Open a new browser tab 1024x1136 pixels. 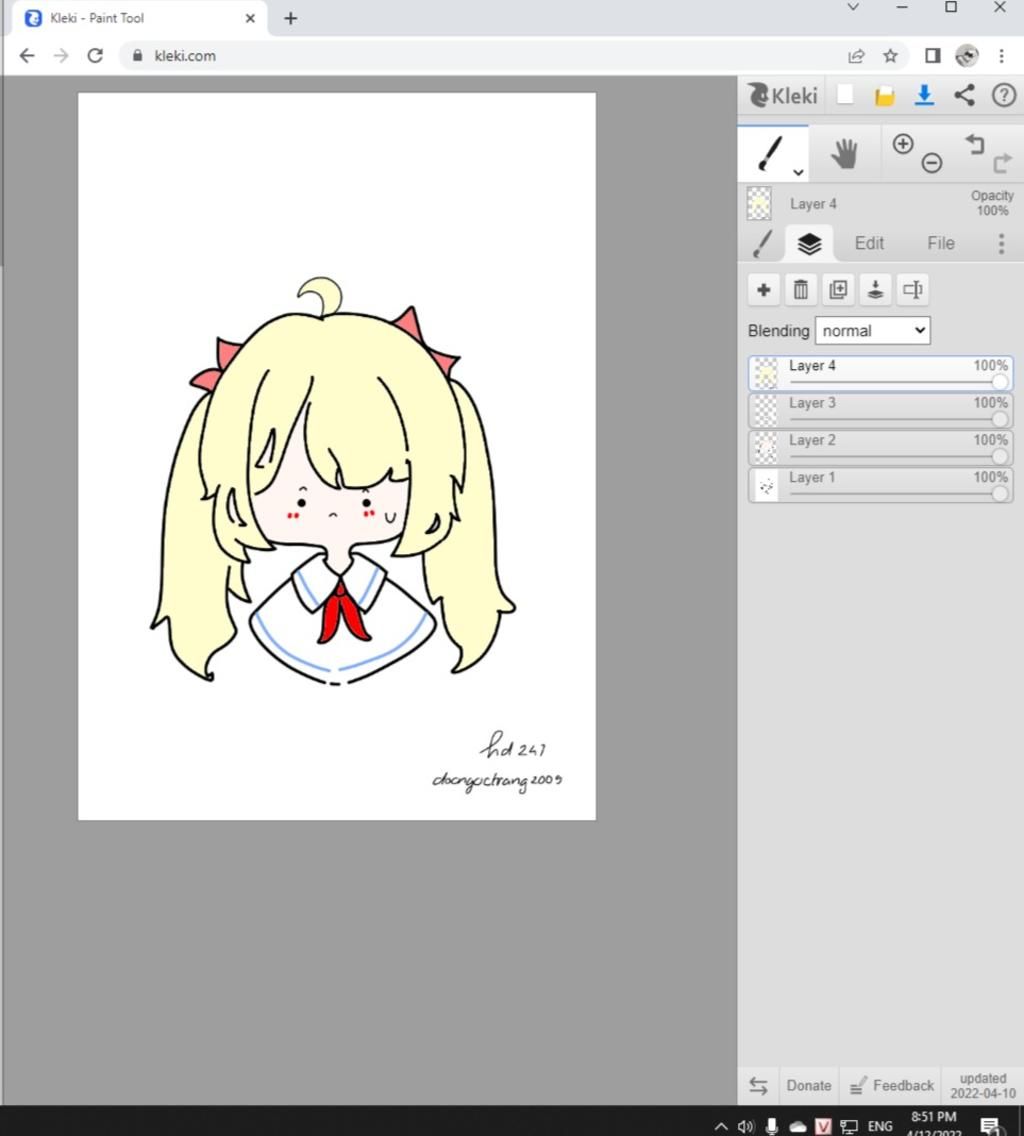point(291,18)
